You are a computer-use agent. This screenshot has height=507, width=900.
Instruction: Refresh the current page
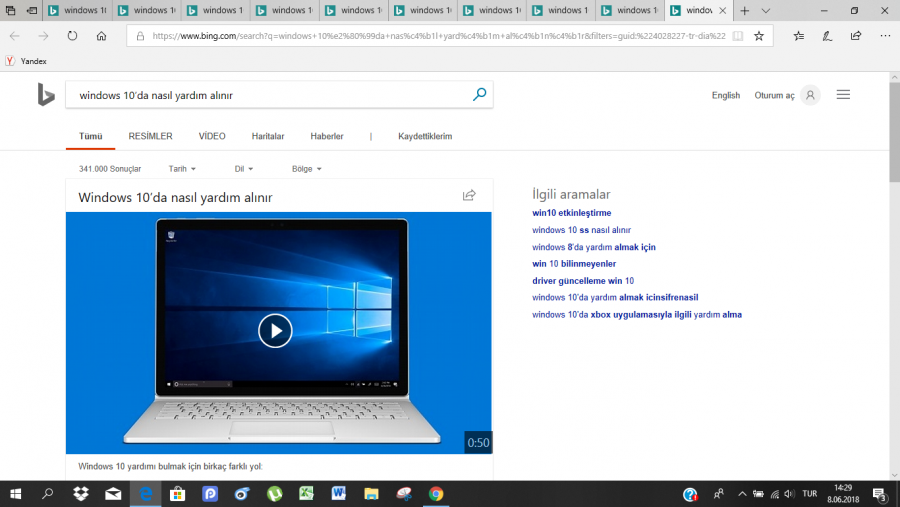tap(72, 36)
